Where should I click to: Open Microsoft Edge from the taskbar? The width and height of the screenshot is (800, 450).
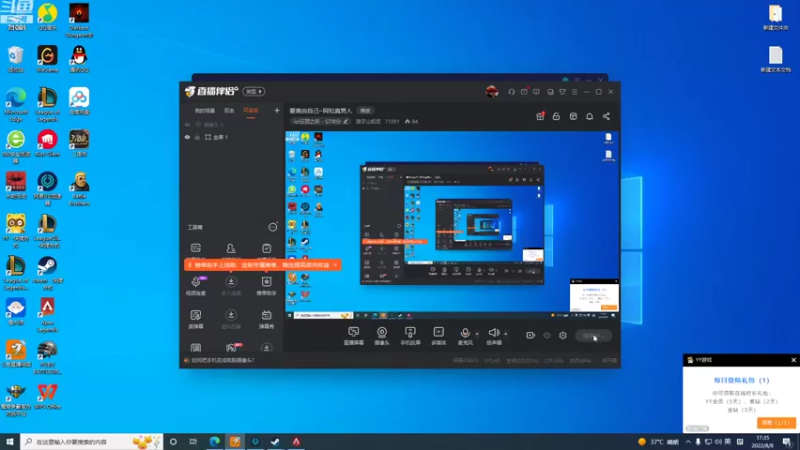coord(214,441)
